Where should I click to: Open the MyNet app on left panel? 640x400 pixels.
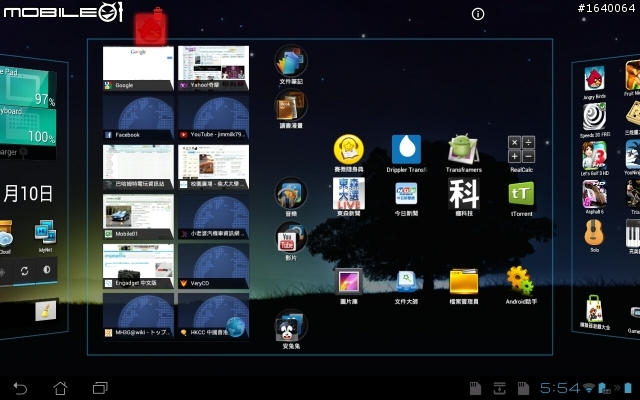(x=45, y=233)
